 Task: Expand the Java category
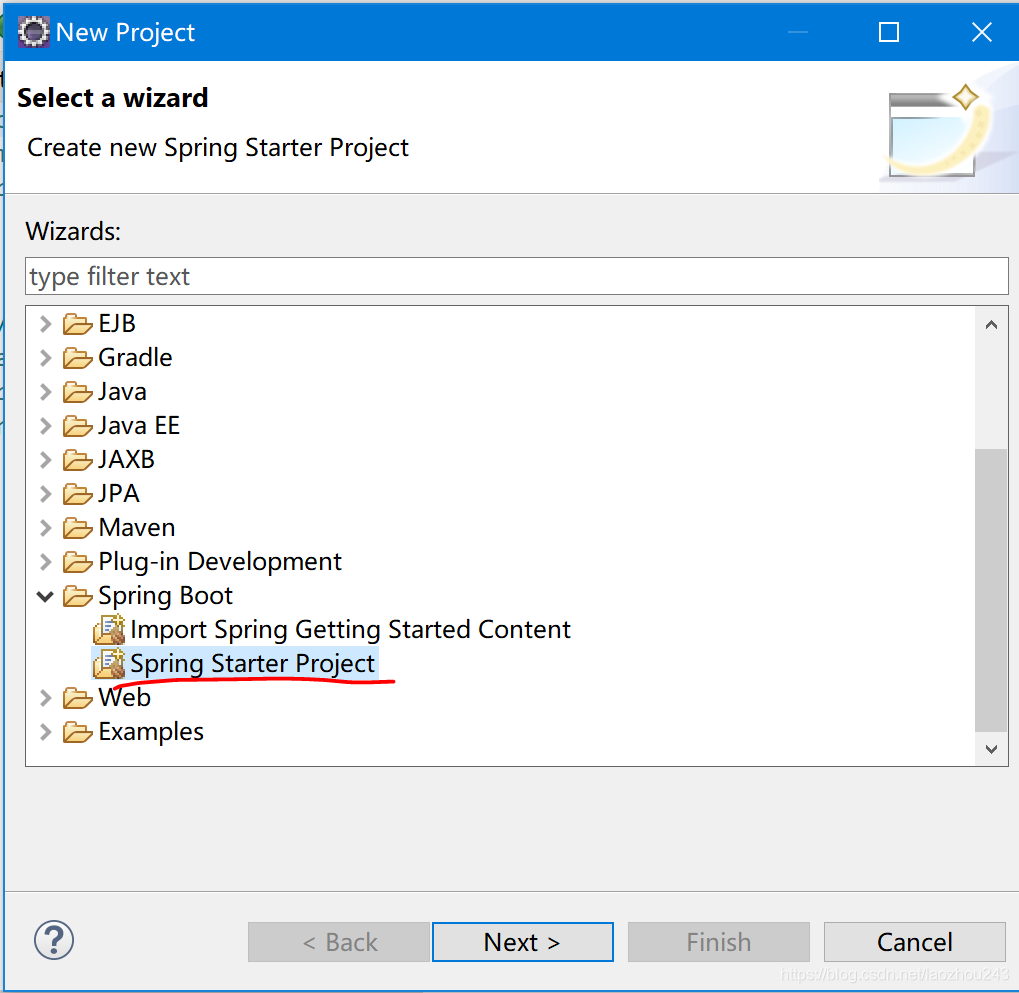coord(45,392)
